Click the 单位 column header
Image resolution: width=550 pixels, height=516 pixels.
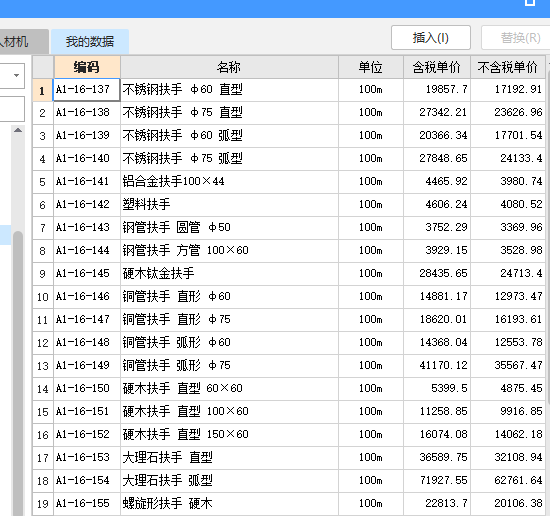371,67
